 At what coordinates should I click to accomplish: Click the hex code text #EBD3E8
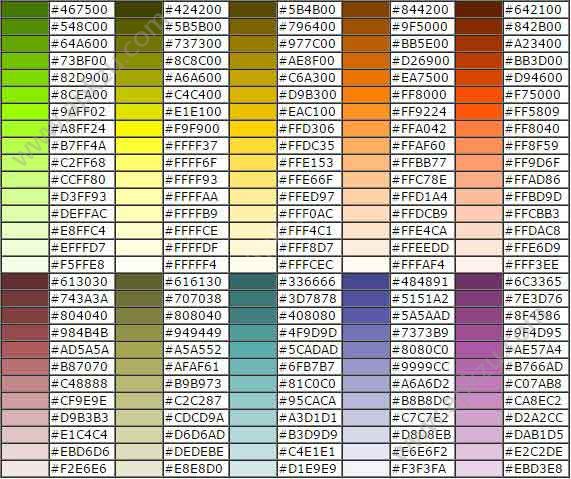[534, 469]
